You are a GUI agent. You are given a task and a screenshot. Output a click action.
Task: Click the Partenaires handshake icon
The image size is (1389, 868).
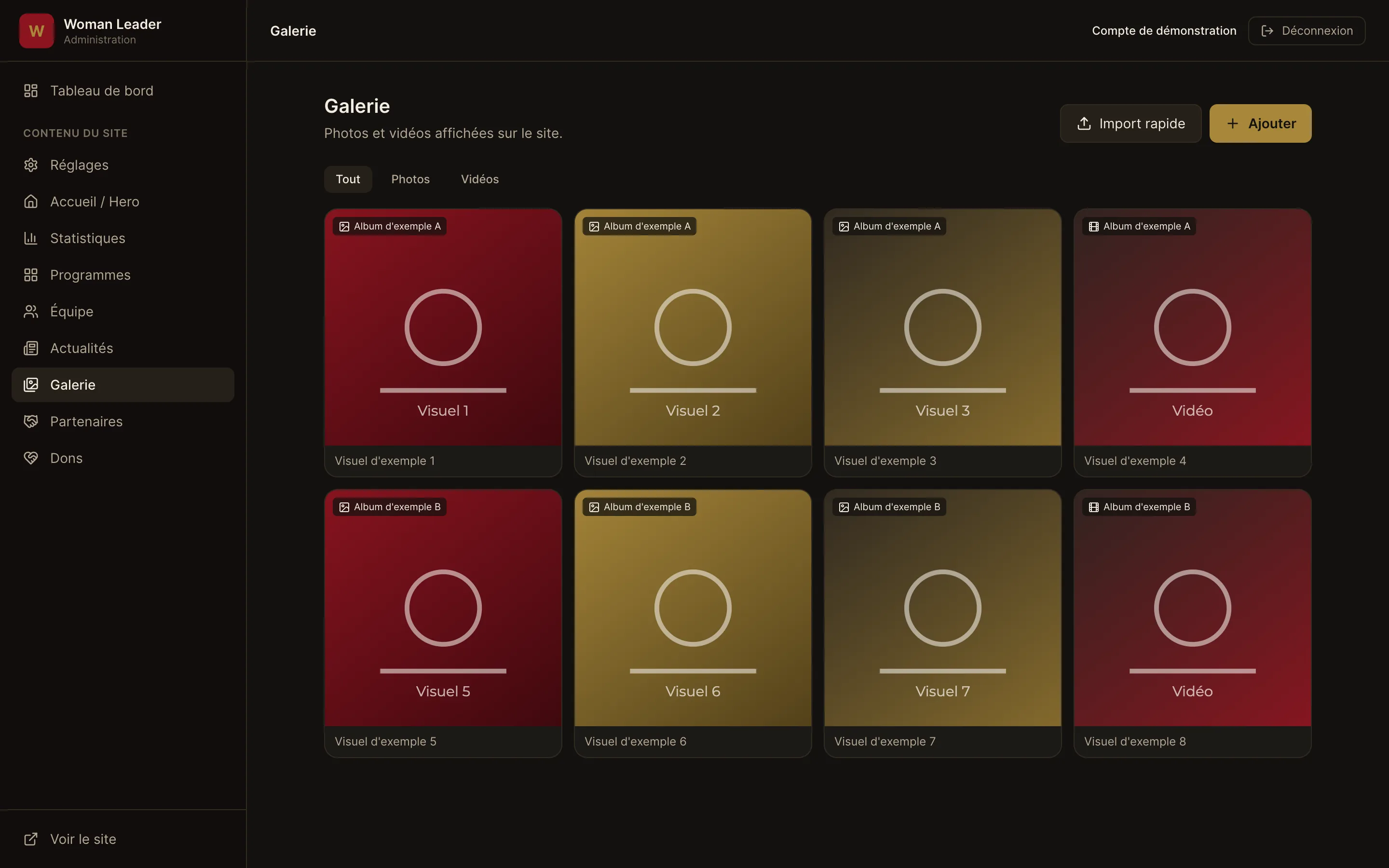pyautogui.click(x=31, y=421)
